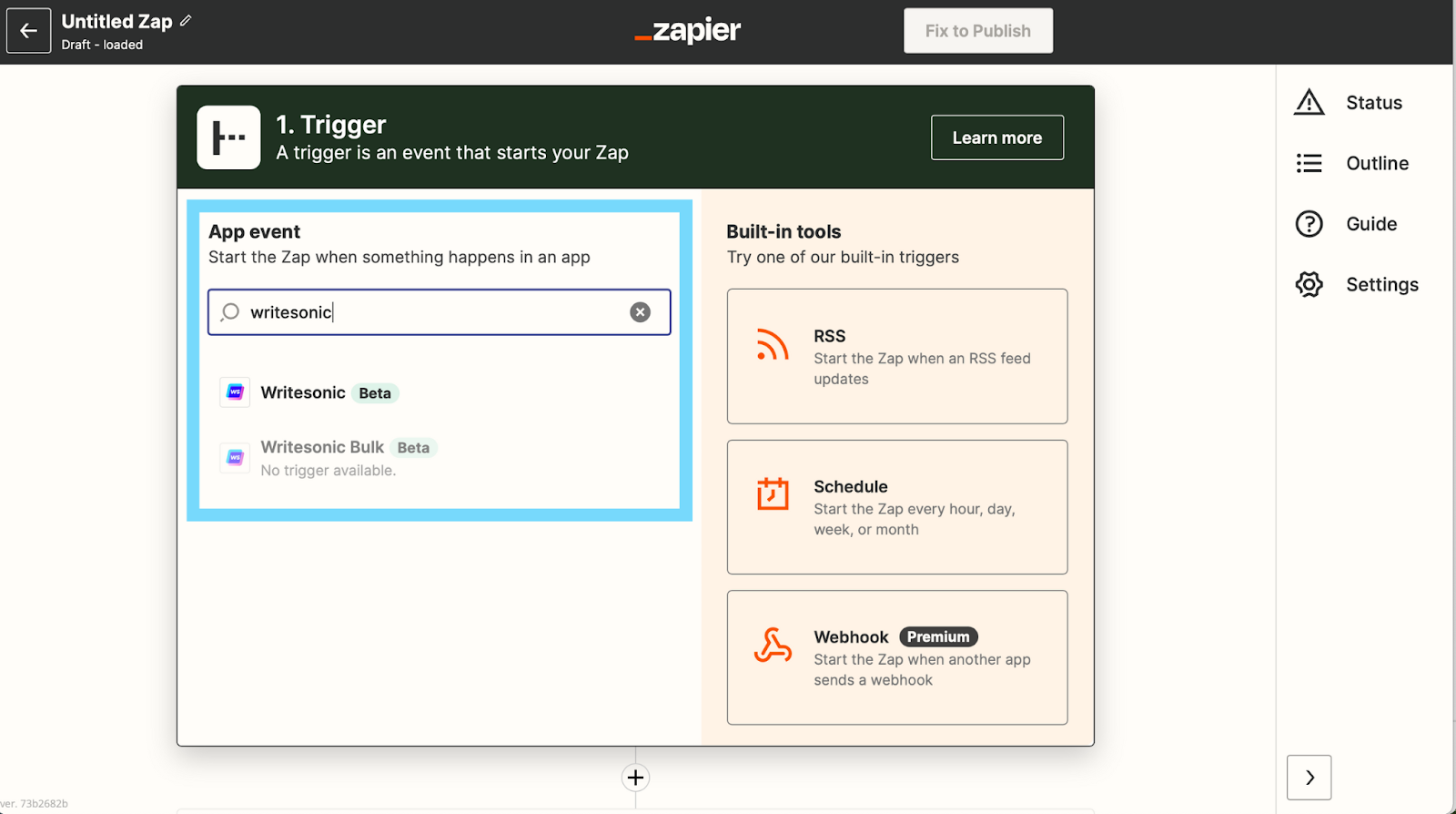Image resolution: width=1456 pixels, height=814 pixels.
Task: Click the version text 'ver. 73b2682b'
Action: (x=35, y=804)
